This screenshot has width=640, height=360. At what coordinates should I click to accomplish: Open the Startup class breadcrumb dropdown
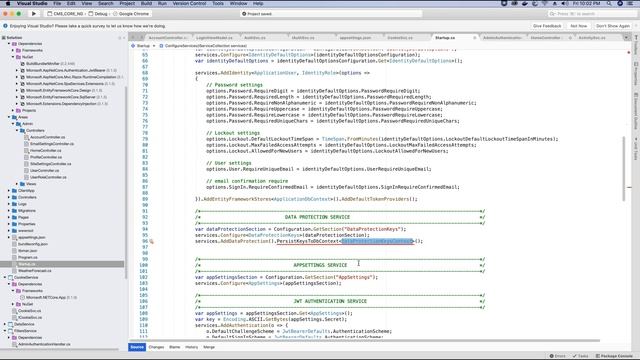click(x=144, y=46)
